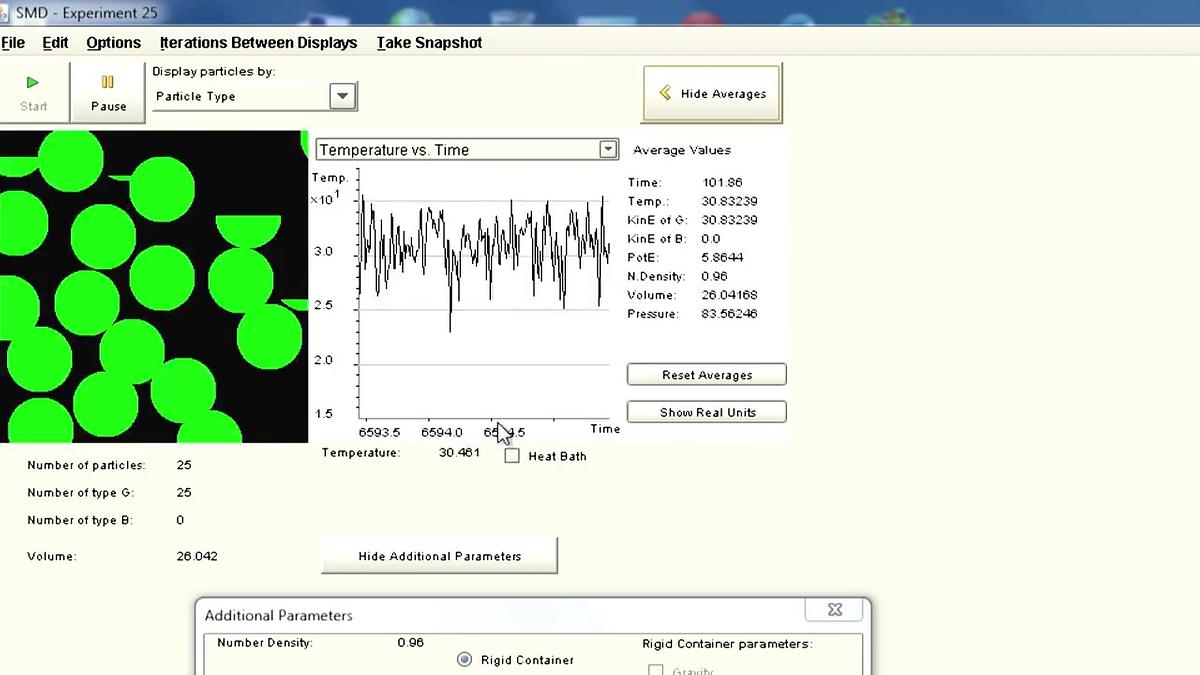
Task: Show Real Units for average values
Action: (706, 411)
